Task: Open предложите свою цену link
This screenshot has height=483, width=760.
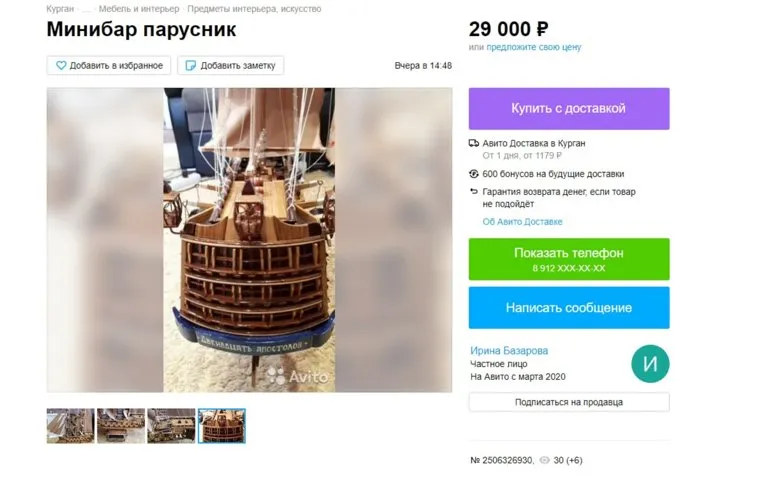Action: (534, 47)
